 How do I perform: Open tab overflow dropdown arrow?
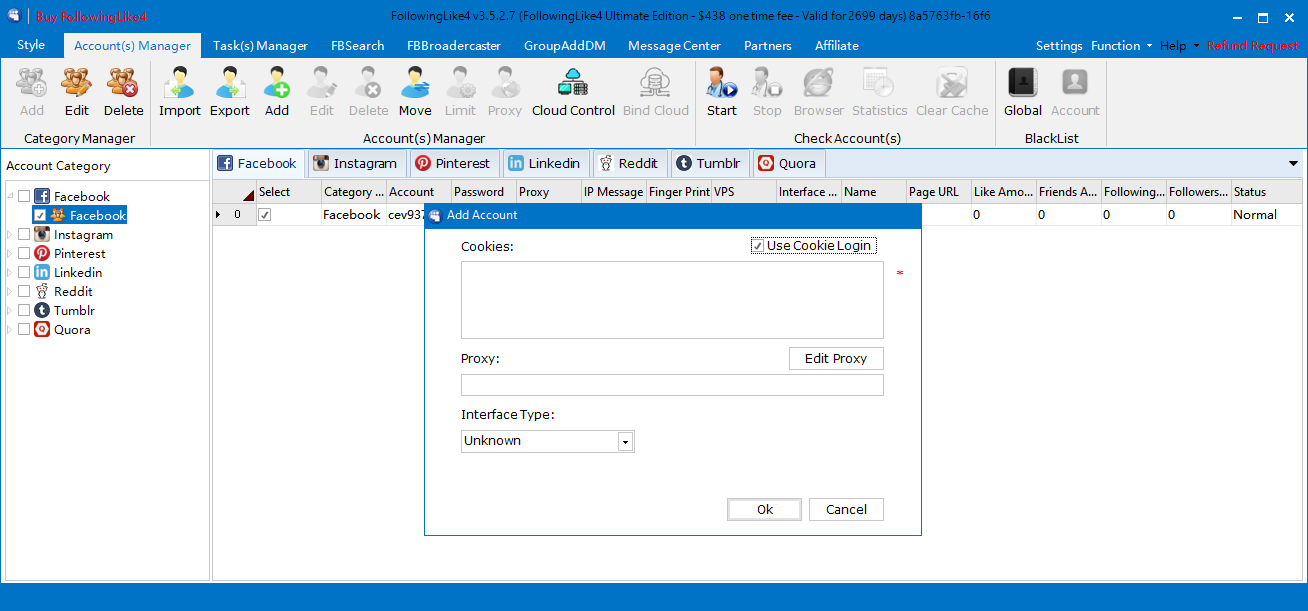click(1294, 164)
